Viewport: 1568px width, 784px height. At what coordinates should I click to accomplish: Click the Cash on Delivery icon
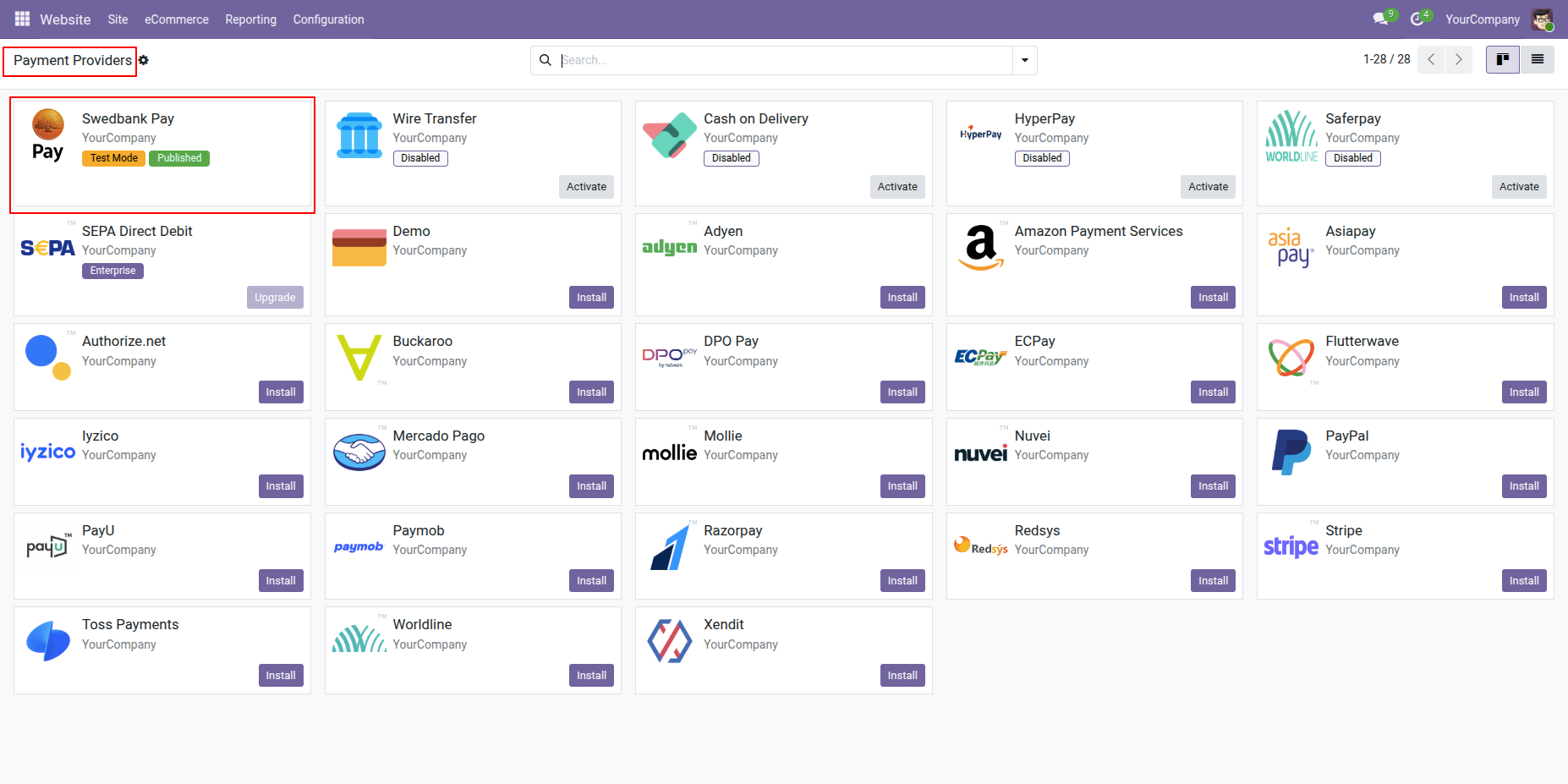pos(670,135)
